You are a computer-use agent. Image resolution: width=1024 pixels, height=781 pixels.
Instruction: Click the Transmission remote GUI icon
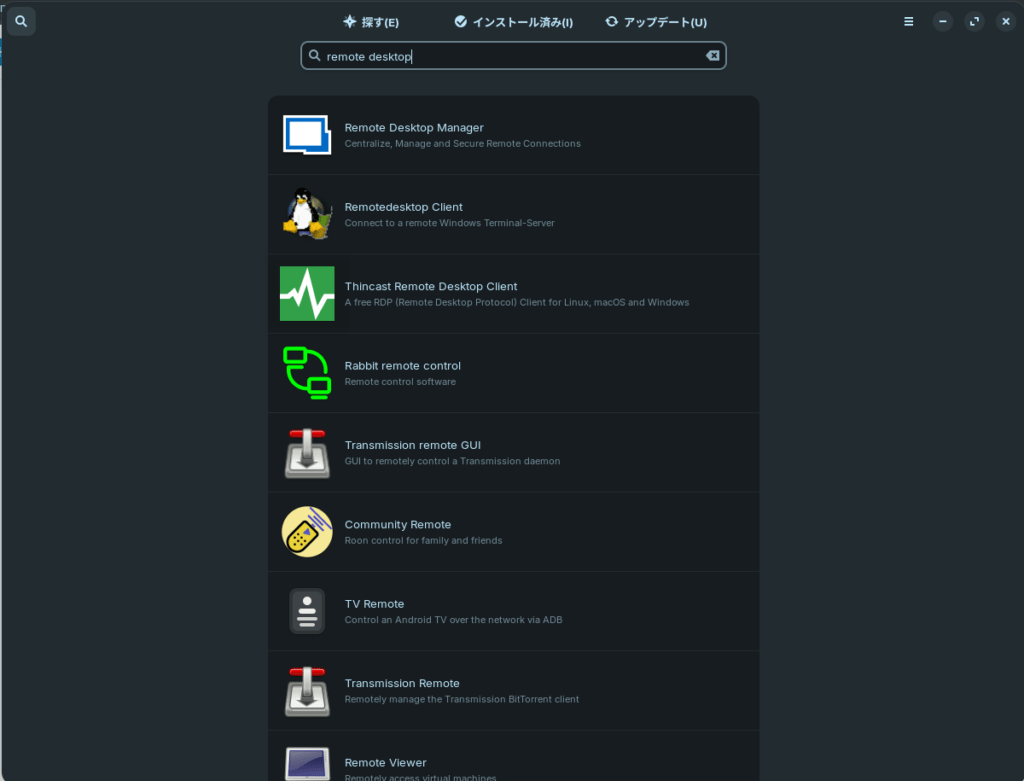point(307,452)
